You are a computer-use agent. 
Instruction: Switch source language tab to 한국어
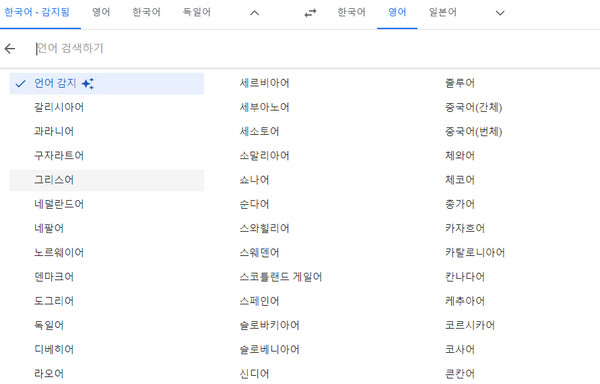click(x=147, y=12)
